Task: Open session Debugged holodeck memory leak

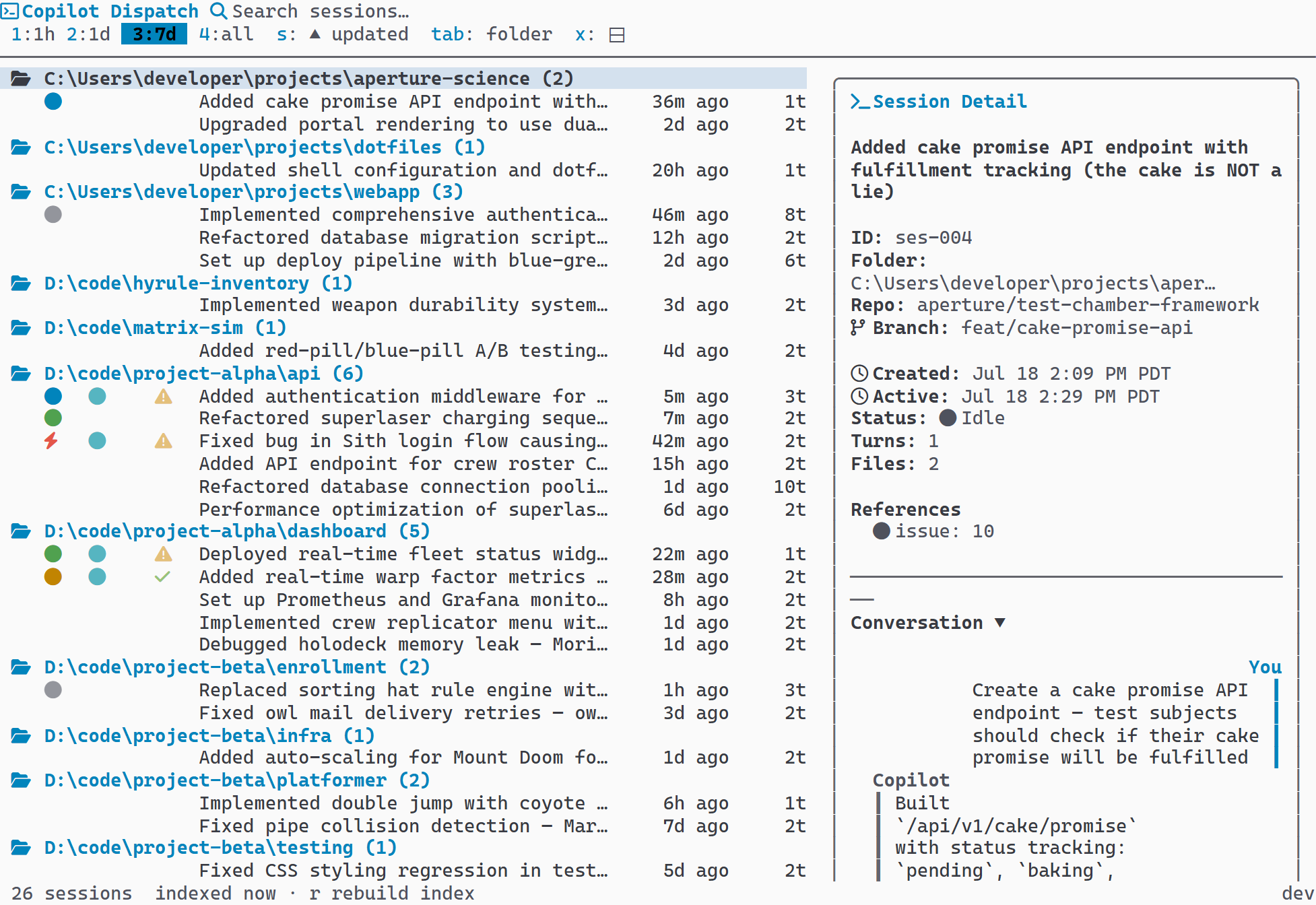Action: [x=403, y=644]
